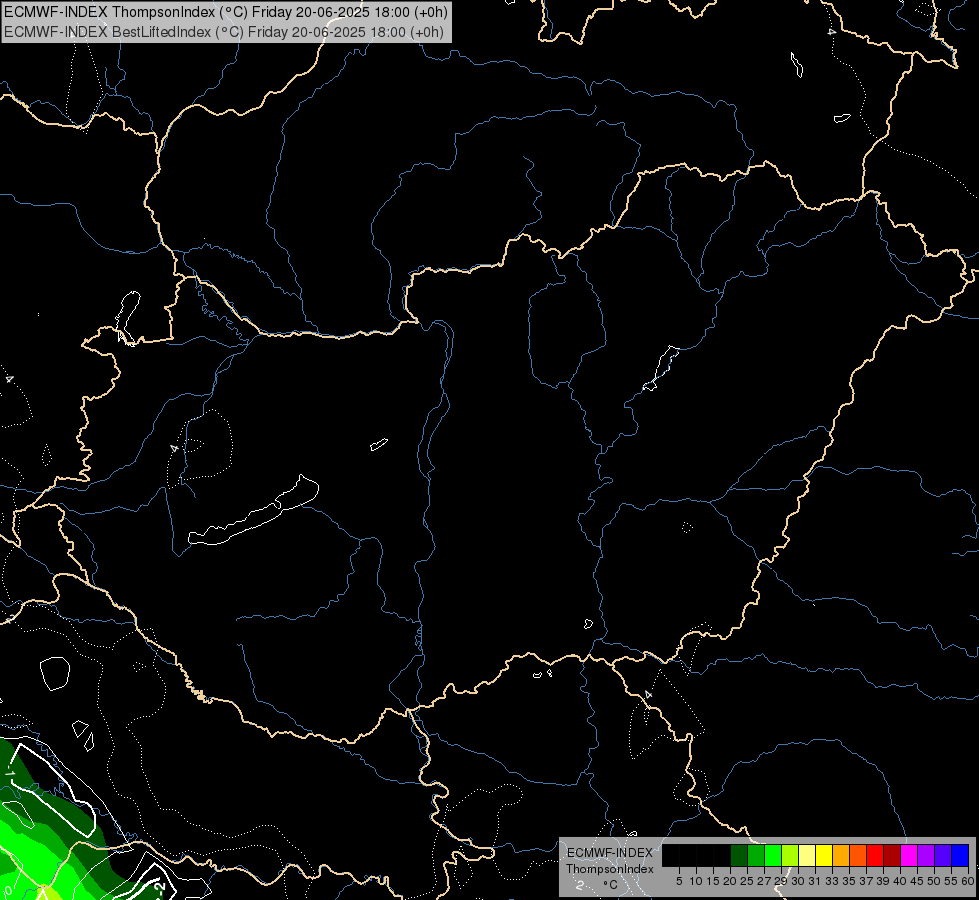Click the purple 45-50 legend swatch
Viewport: 979px width, 900px height.
[926, 855]
